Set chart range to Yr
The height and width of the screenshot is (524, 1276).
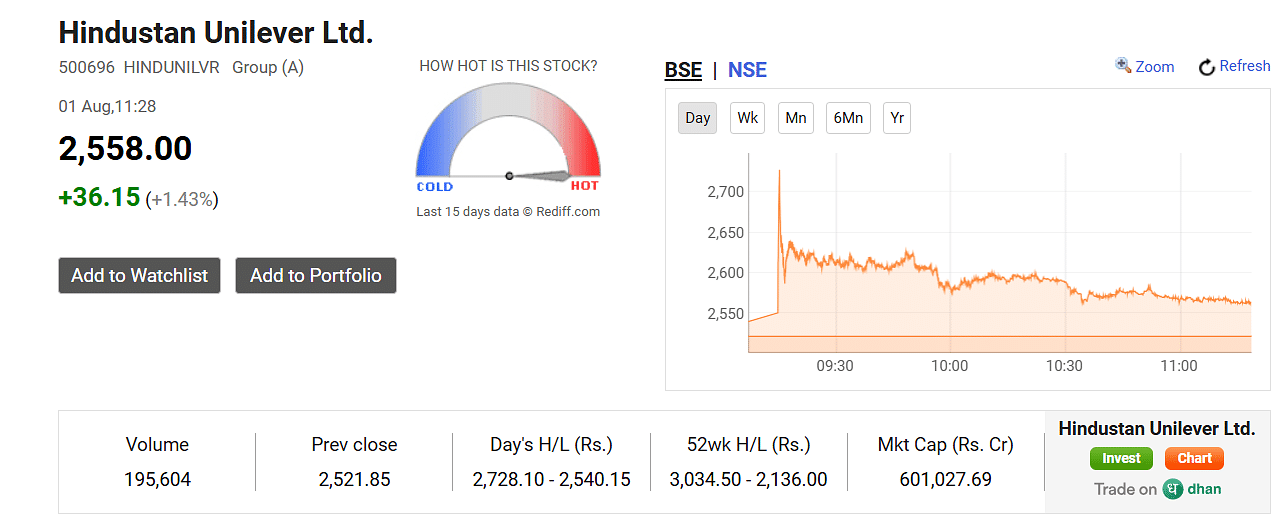(897, 118)
